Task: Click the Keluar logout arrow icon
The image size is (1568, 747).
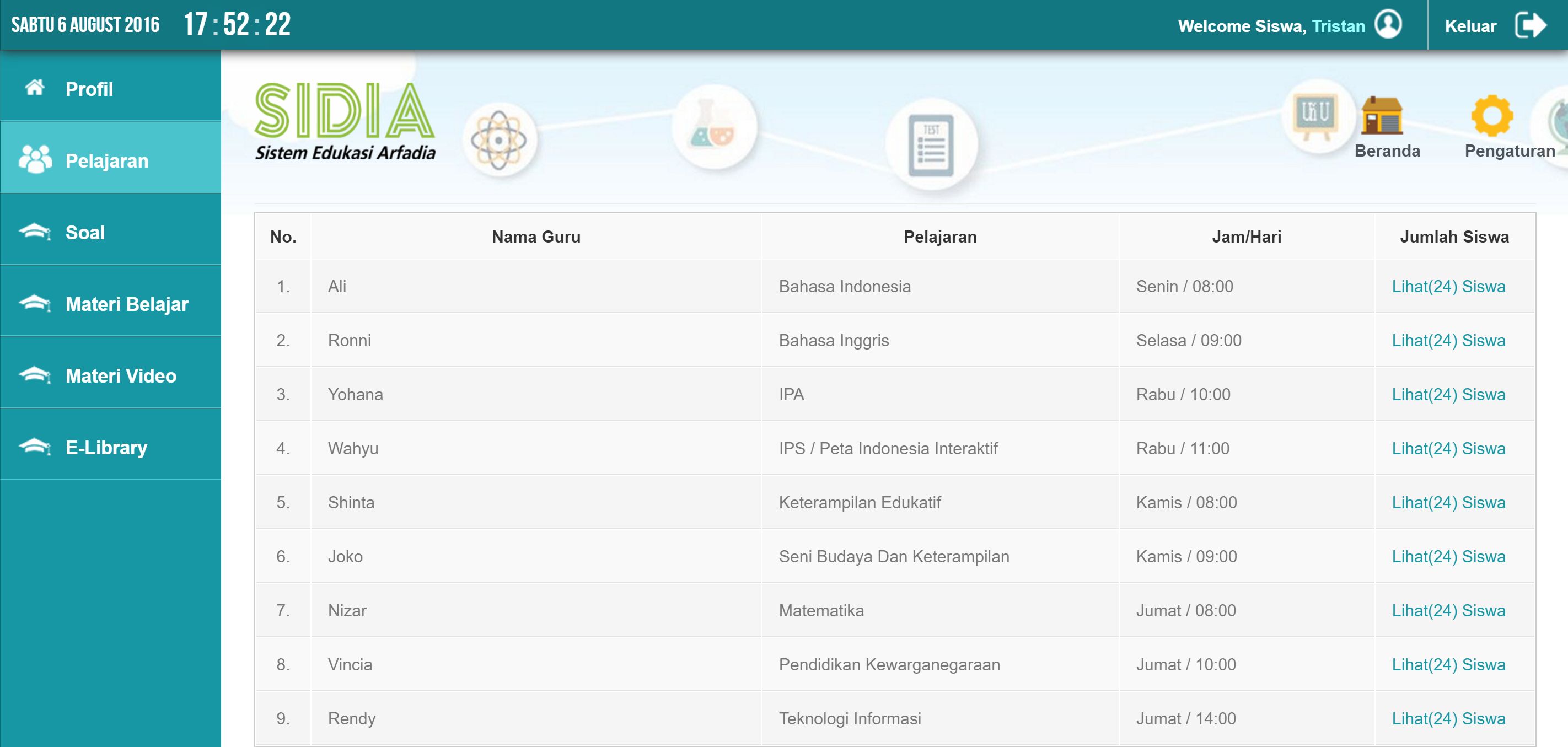Action: pyautogui.click(x=1531, y=25)
